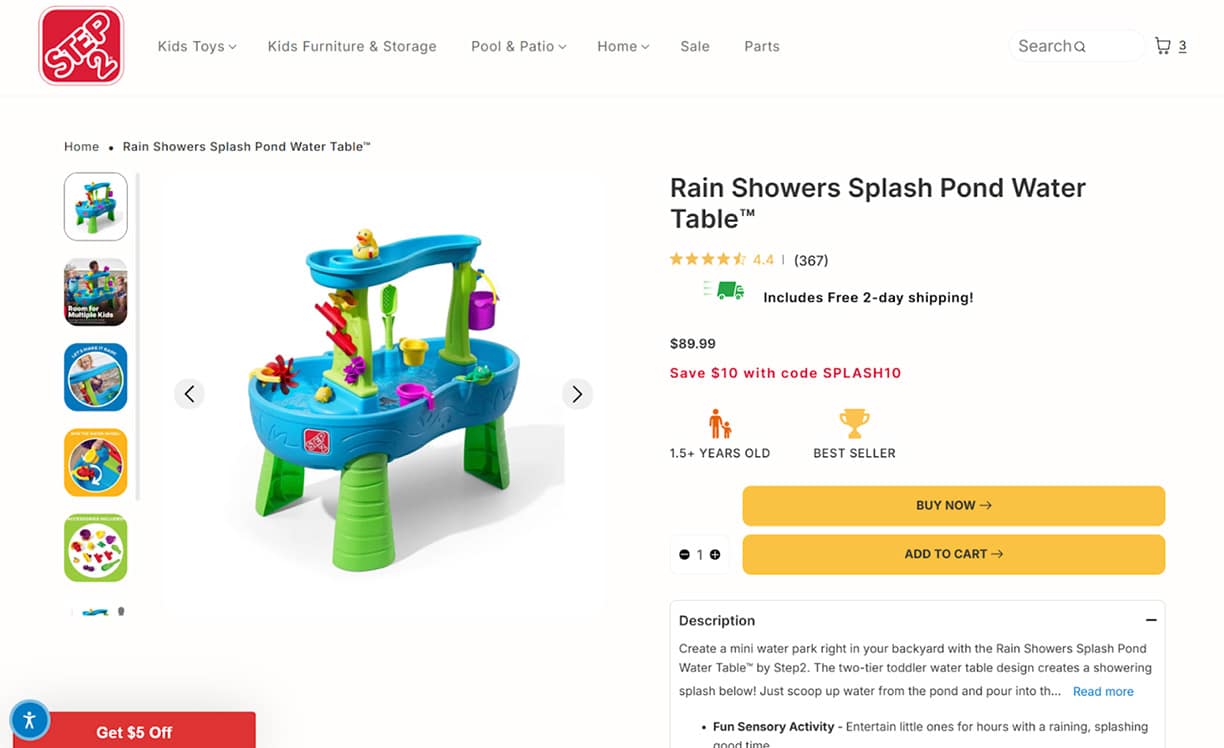Select the 'Room for Multiple Kids' thumbnail
Viewport: 1224px width, 748px height.
pos(96,292)
